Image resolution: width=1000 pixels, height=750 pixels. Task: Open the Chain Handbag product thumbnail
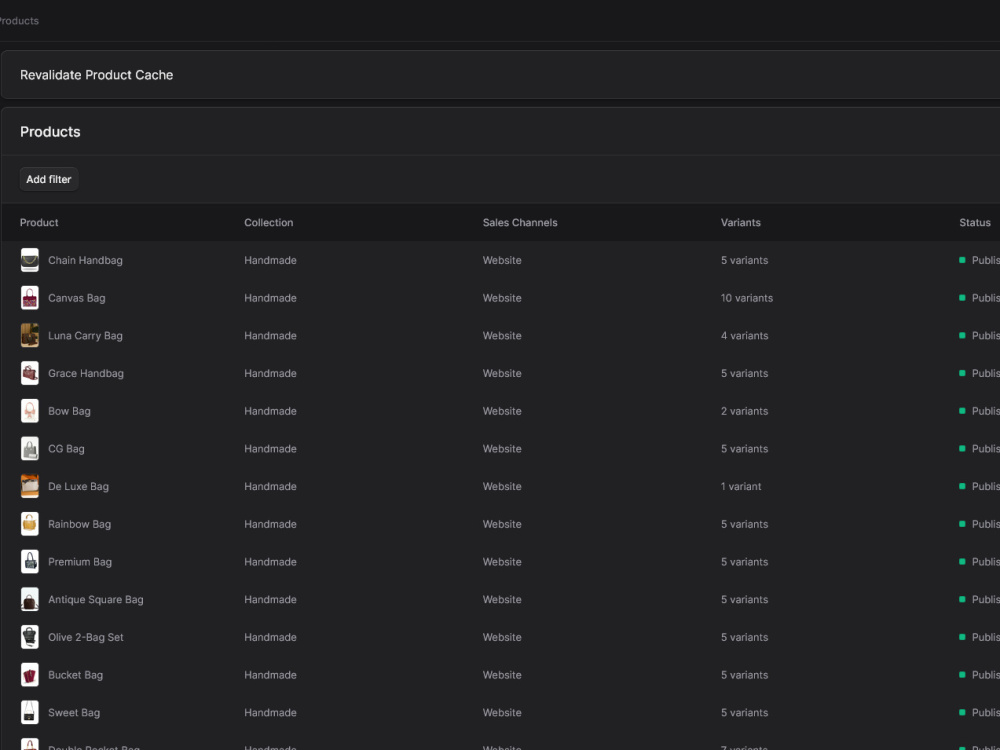point(30,260)
